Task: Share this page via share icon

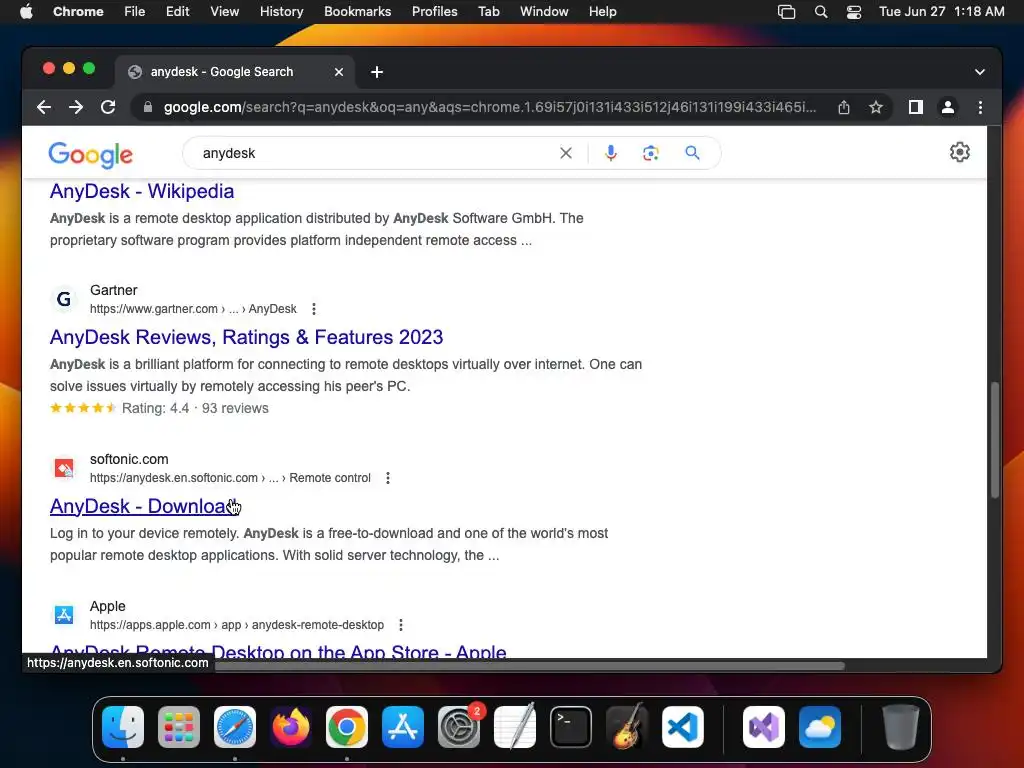Action: 844,107
